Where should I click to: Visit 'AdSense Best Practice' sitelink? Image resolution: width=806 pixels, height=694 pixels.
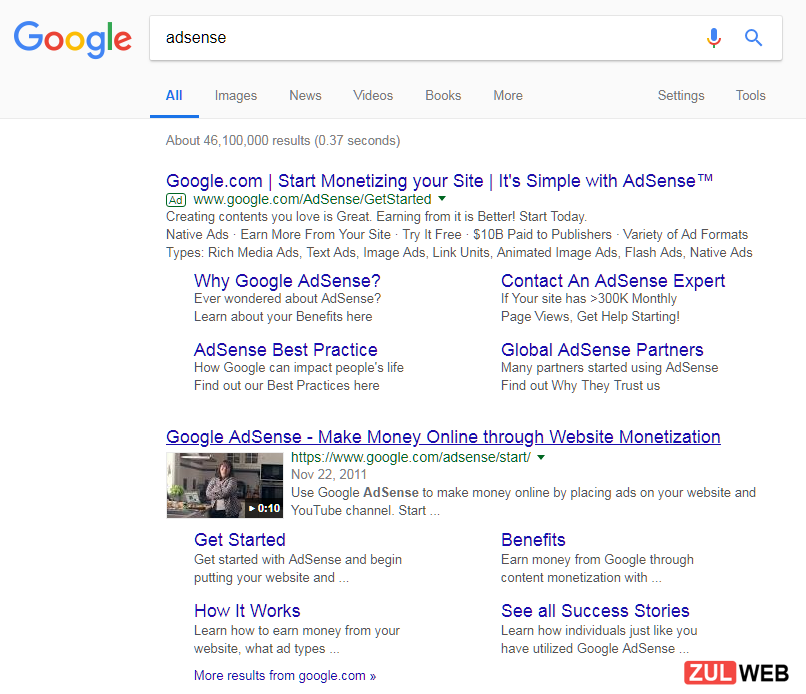(285, 350)
